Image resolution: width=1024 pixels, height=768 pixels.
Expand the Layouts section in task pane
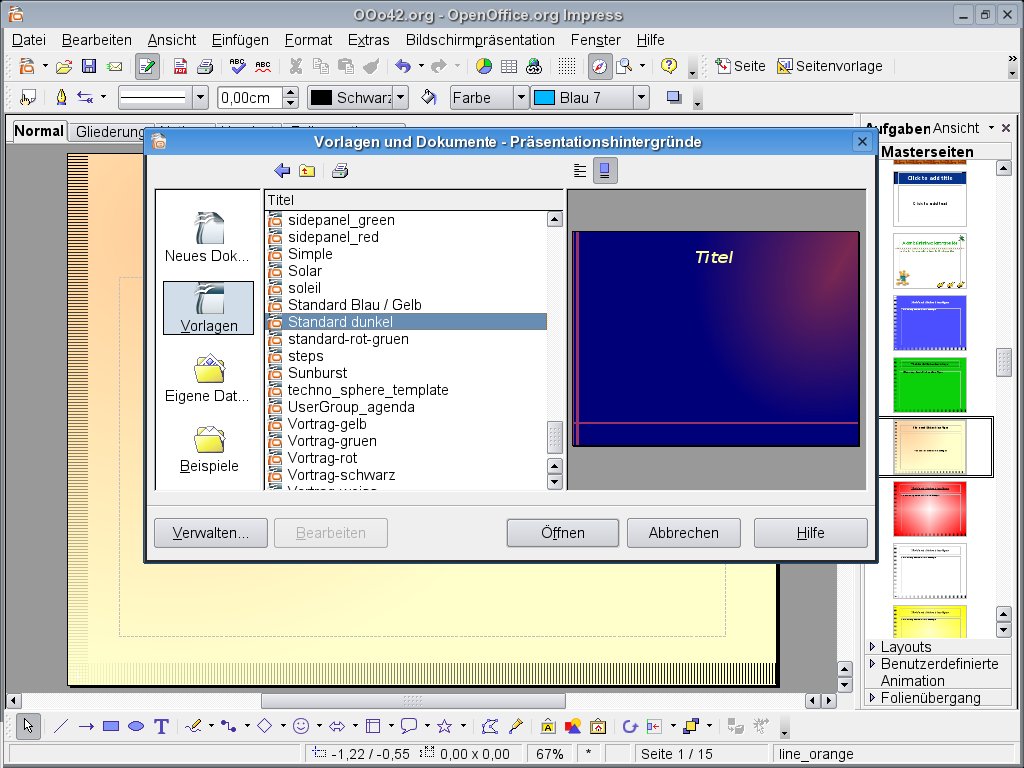point(905,647)
